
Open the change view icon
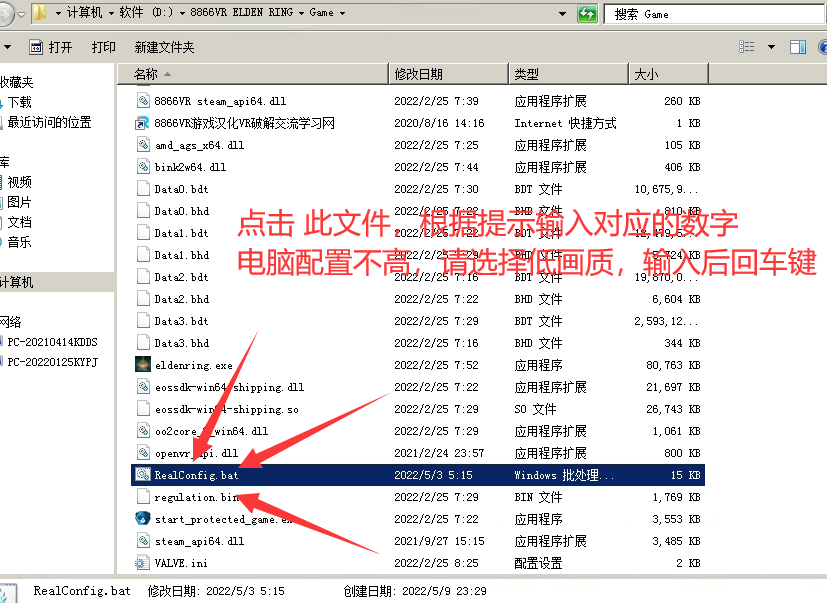pos(747,47)
